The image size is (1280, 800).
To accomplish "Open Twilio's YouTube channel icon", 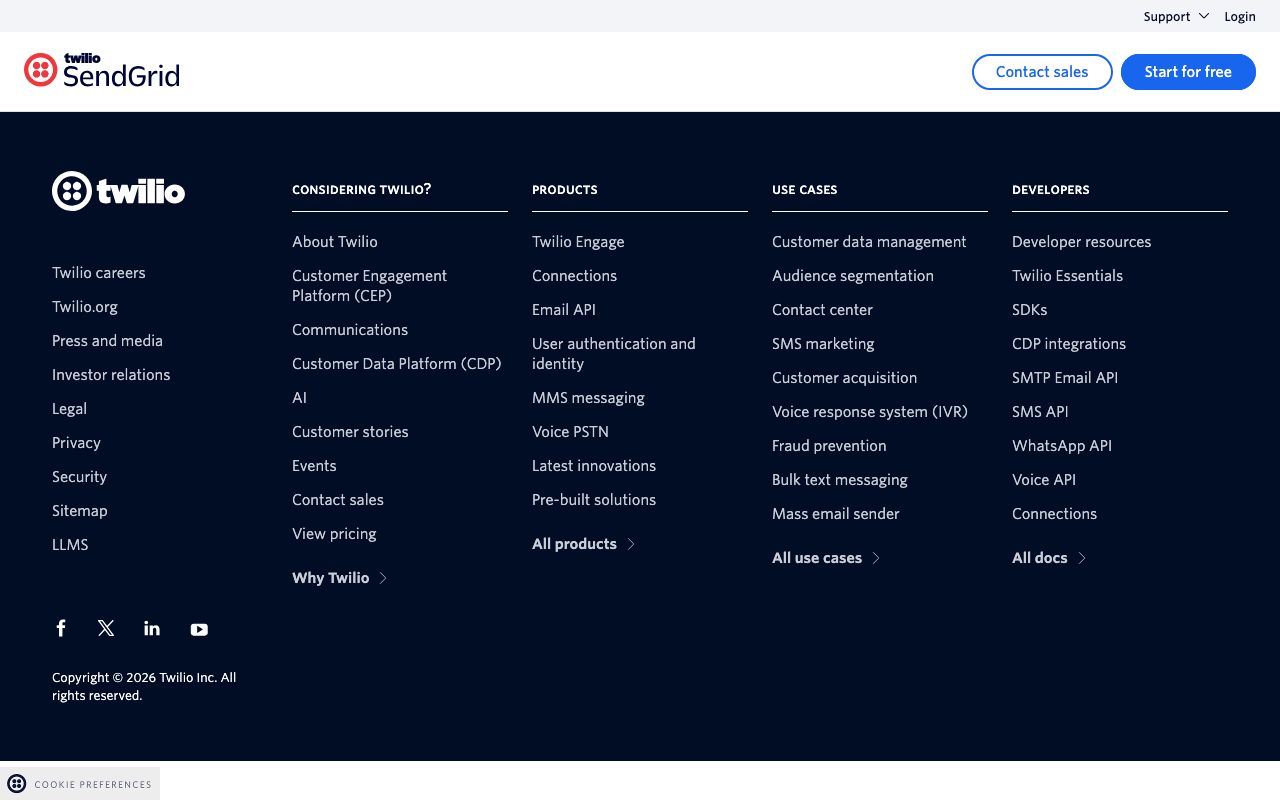I will pos(199,629).
